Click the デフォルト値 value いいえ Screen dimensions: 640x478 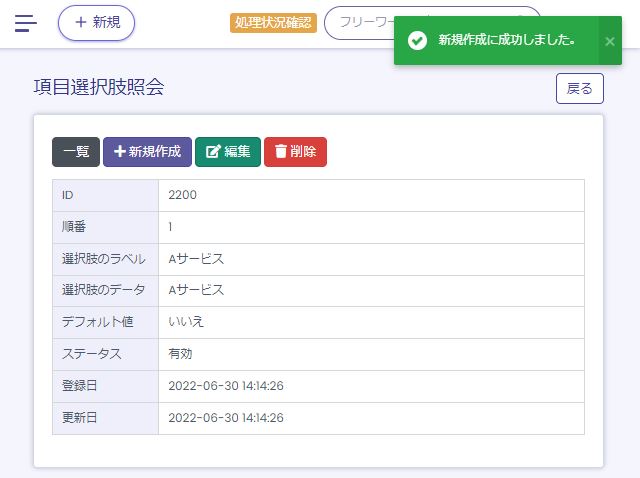pos(186,322)
